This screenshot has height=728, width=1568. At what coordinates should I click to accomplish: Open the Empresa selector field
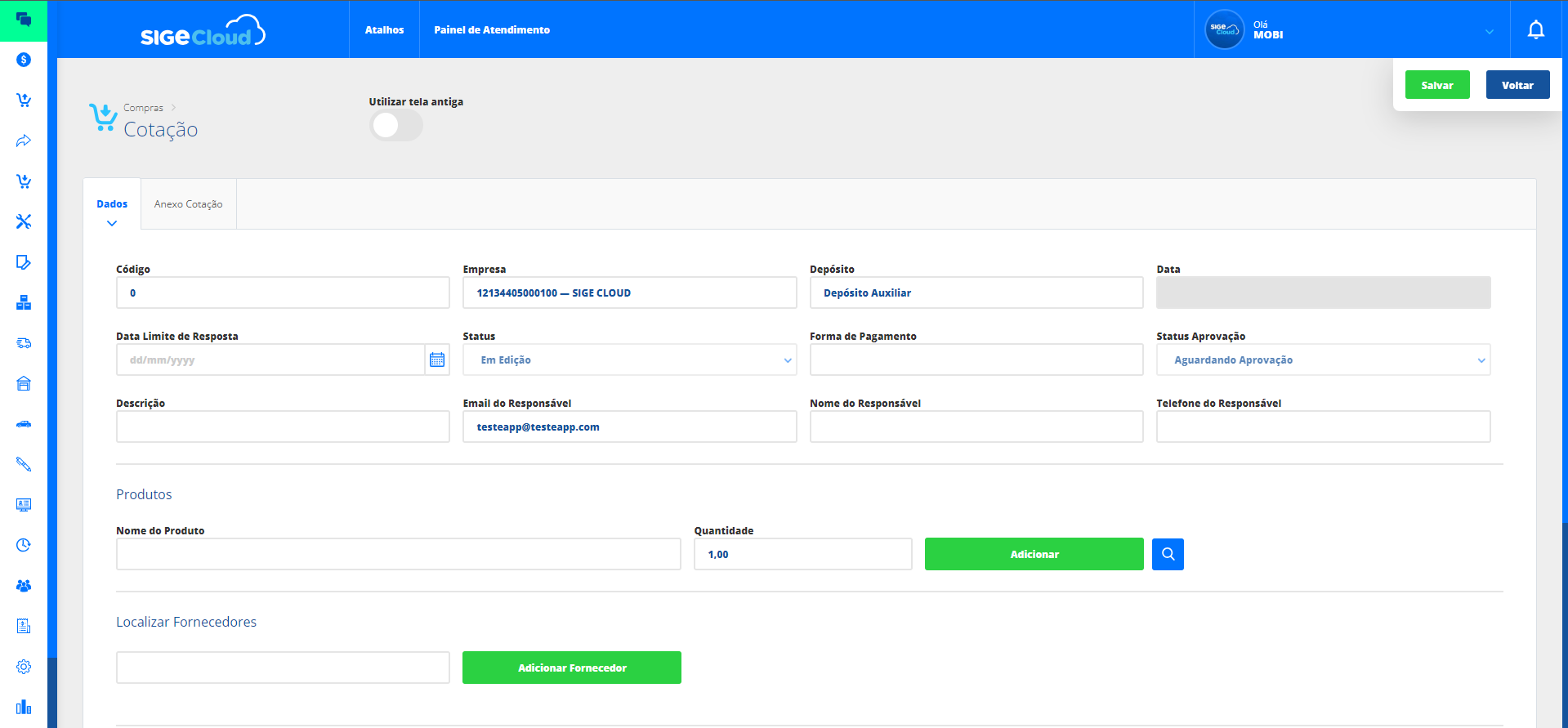click(x=629, y=293)
